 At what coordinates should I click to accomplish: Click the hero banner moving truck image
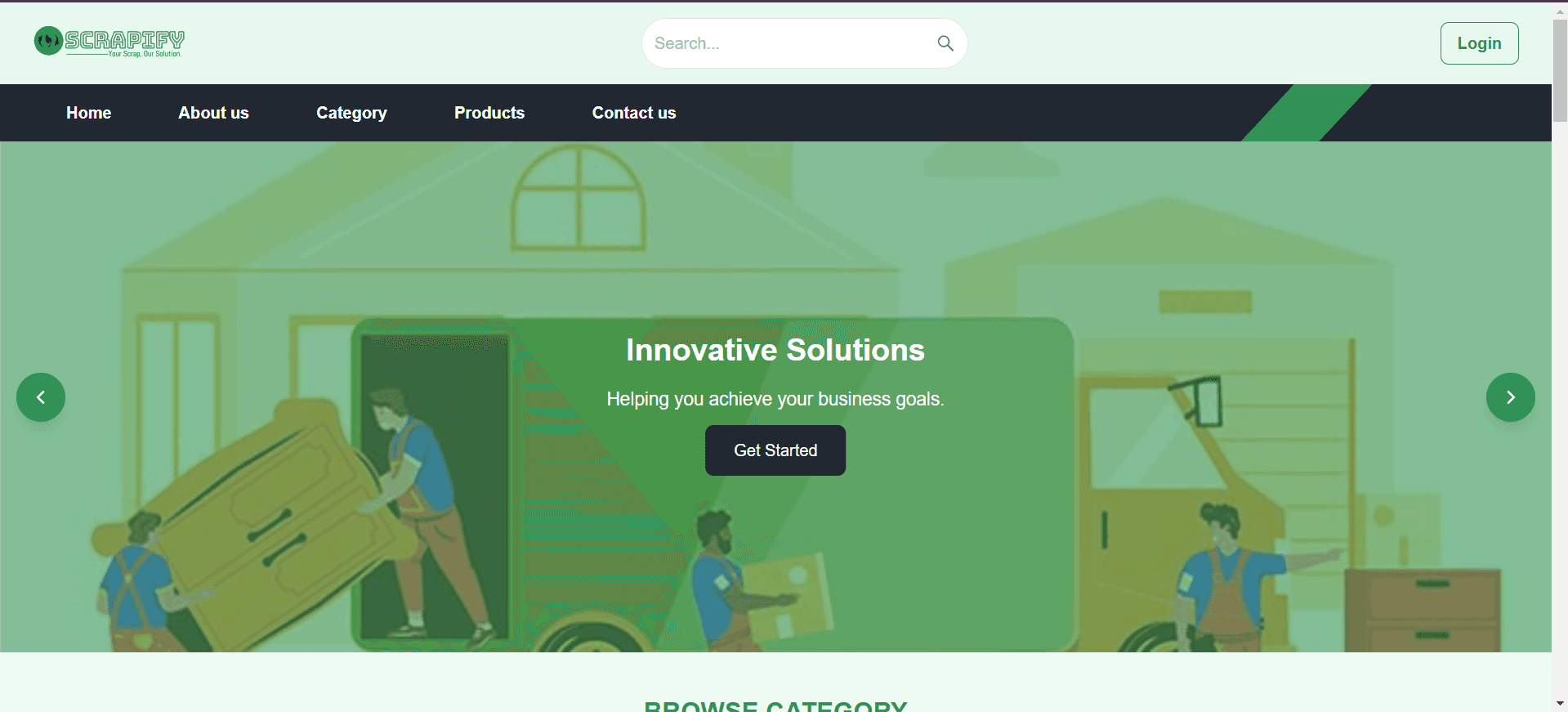(x=775, y=396)
